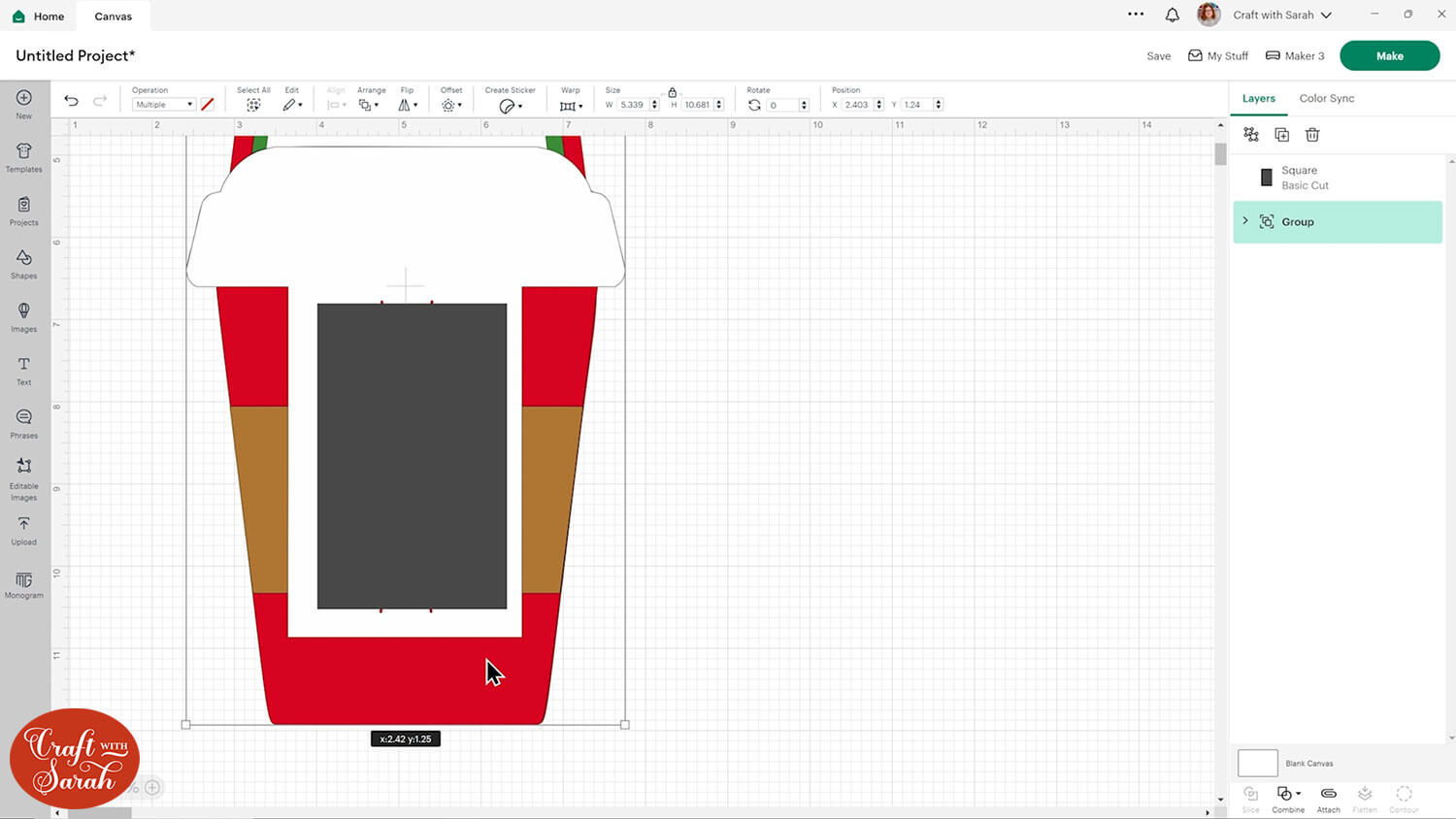Click the Rotate angle input field
This screenshot has width=1456, height=819.
point(781,105)
